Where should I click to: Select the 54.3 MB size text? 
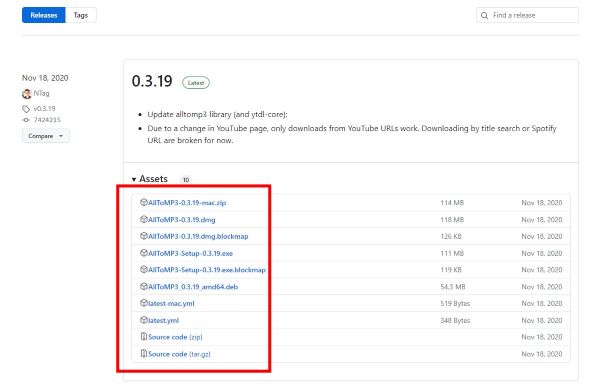point(453,287)
